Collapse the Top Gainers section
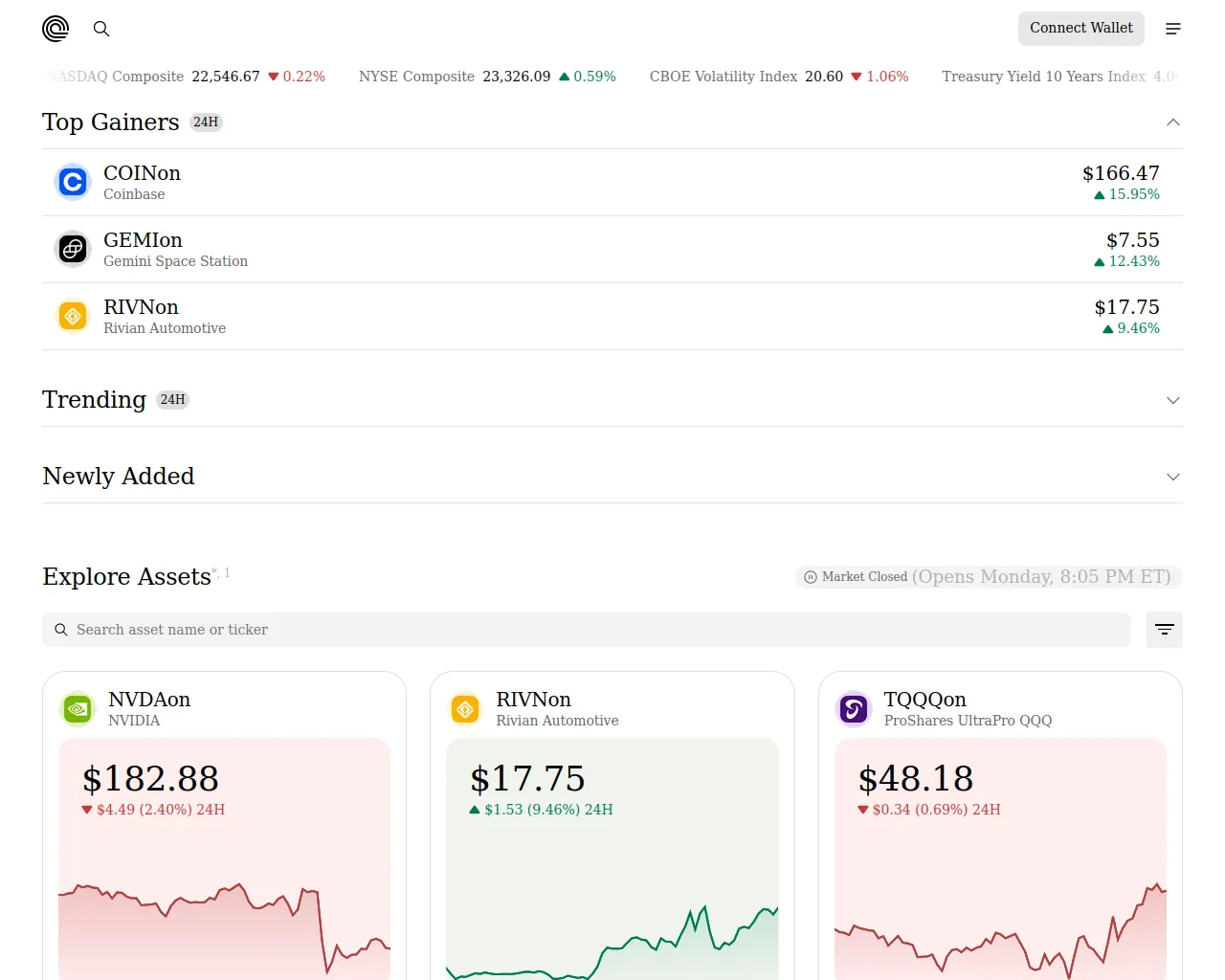Viewport: 1225px width, 980px height. [x=1173, y=122]
